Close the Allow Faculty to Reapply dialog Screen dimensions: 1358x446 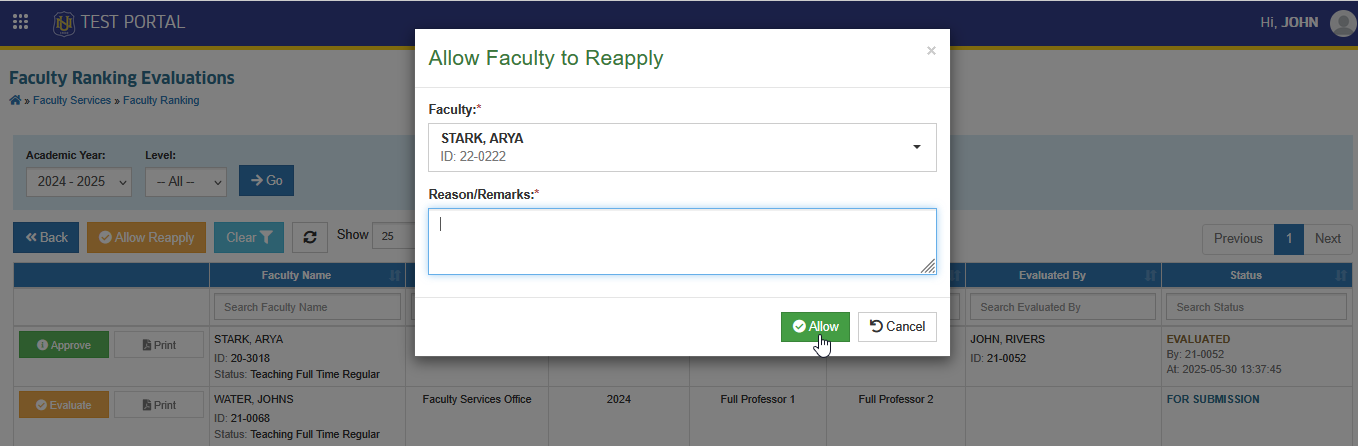(931, 50)
